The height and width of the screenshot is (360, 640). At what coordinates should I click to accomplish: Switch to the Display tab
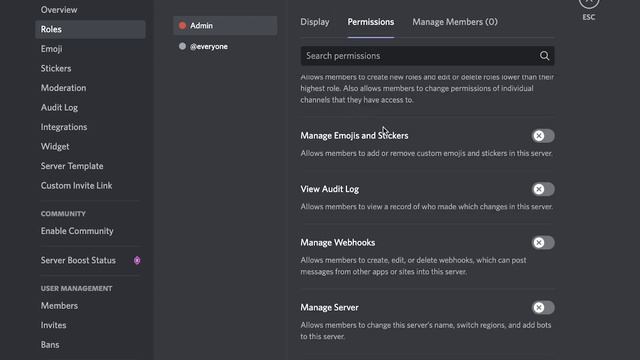click(315, 22)
